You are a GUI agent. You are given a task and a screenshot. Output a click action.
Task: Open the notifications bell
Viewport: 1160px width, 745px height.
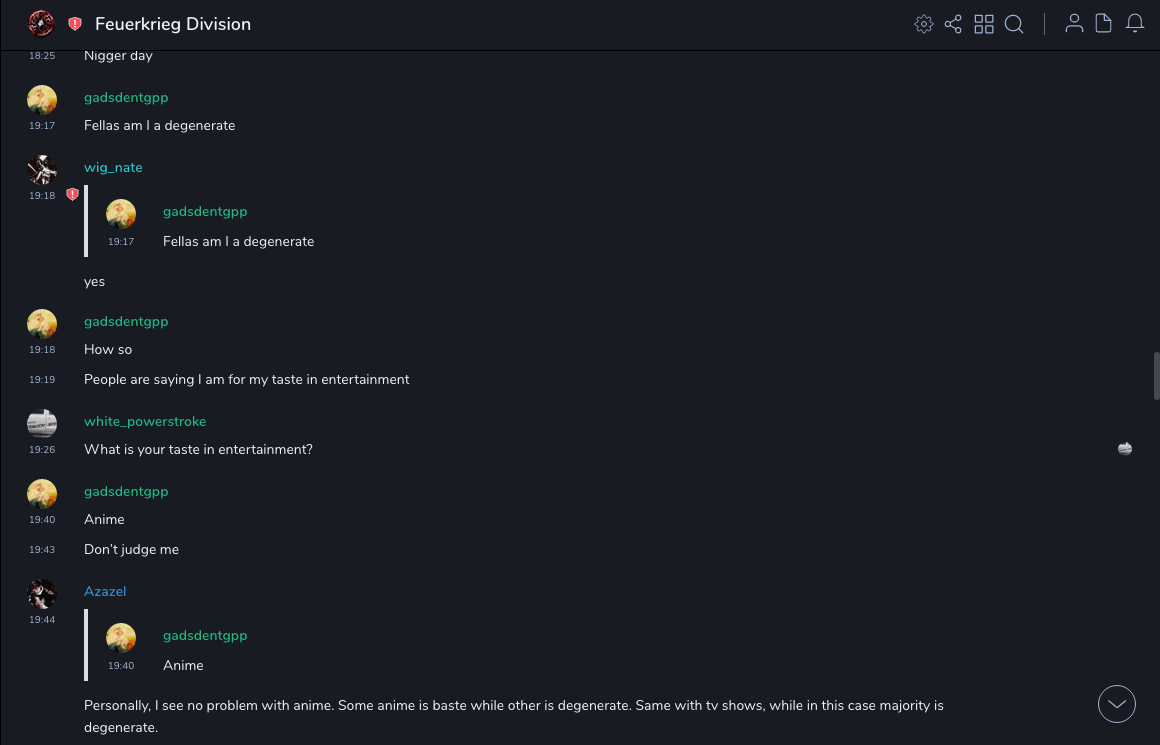[x=1135, y=24]
